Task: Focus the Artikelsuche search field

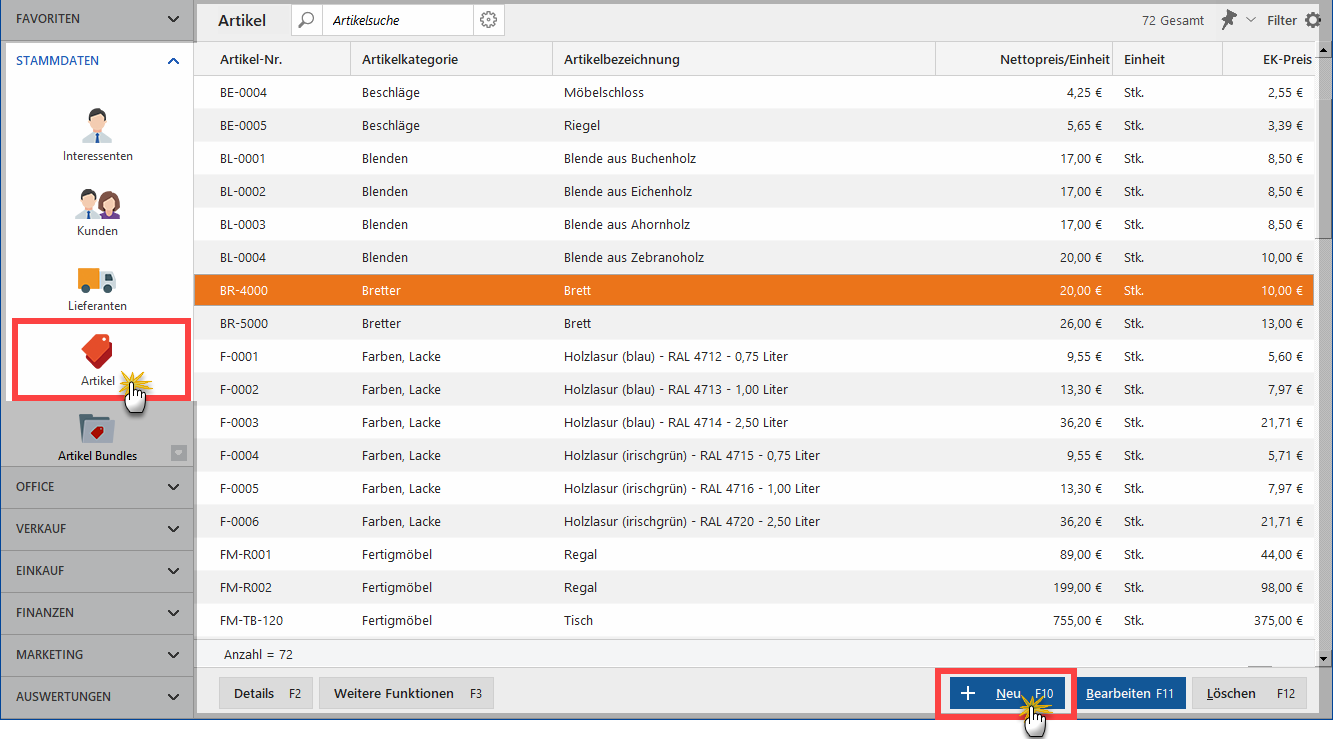Action: [x=397, y=20]
